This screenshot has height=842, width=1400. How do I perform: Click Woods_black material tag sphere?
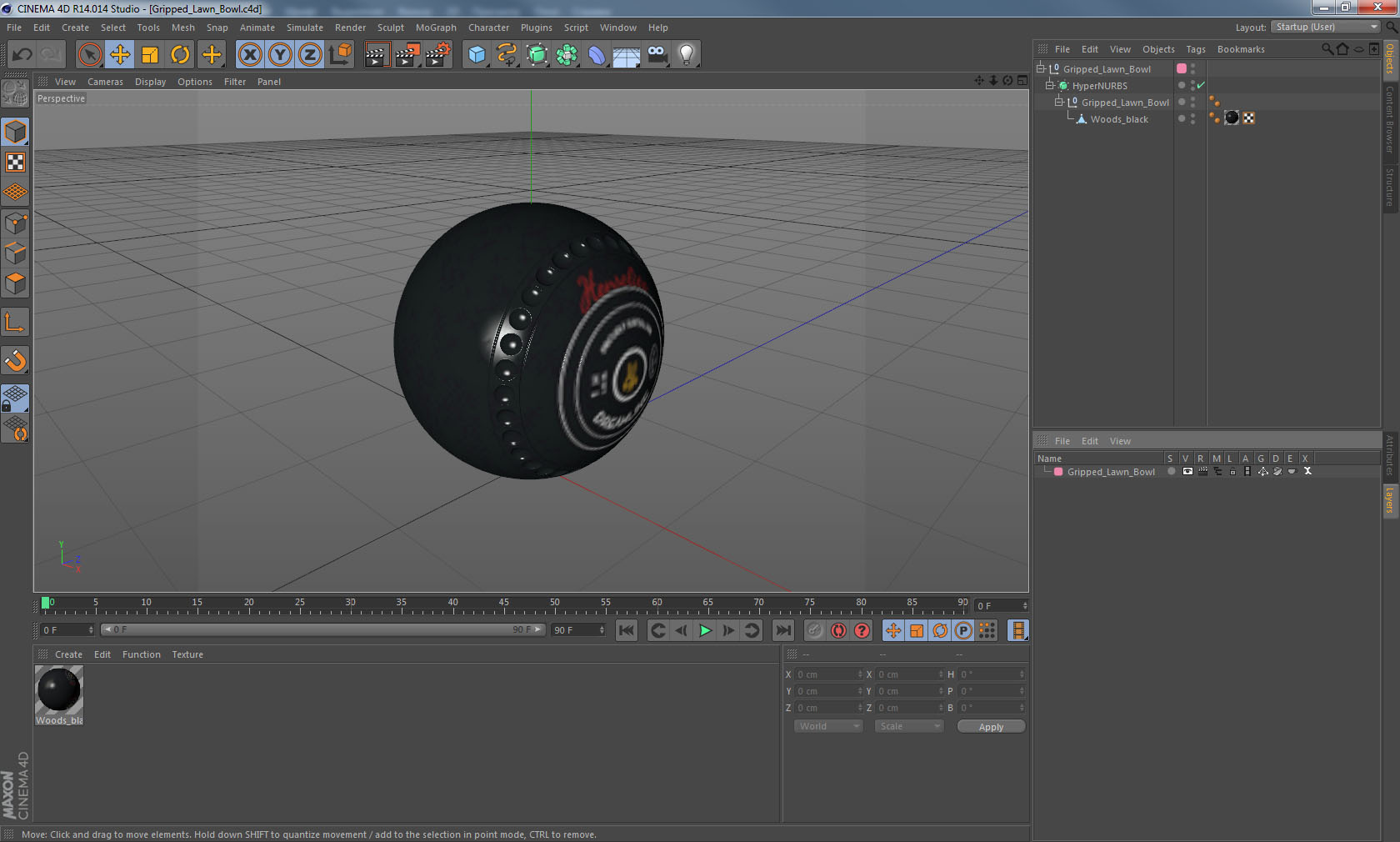[x=1232, y=118]
